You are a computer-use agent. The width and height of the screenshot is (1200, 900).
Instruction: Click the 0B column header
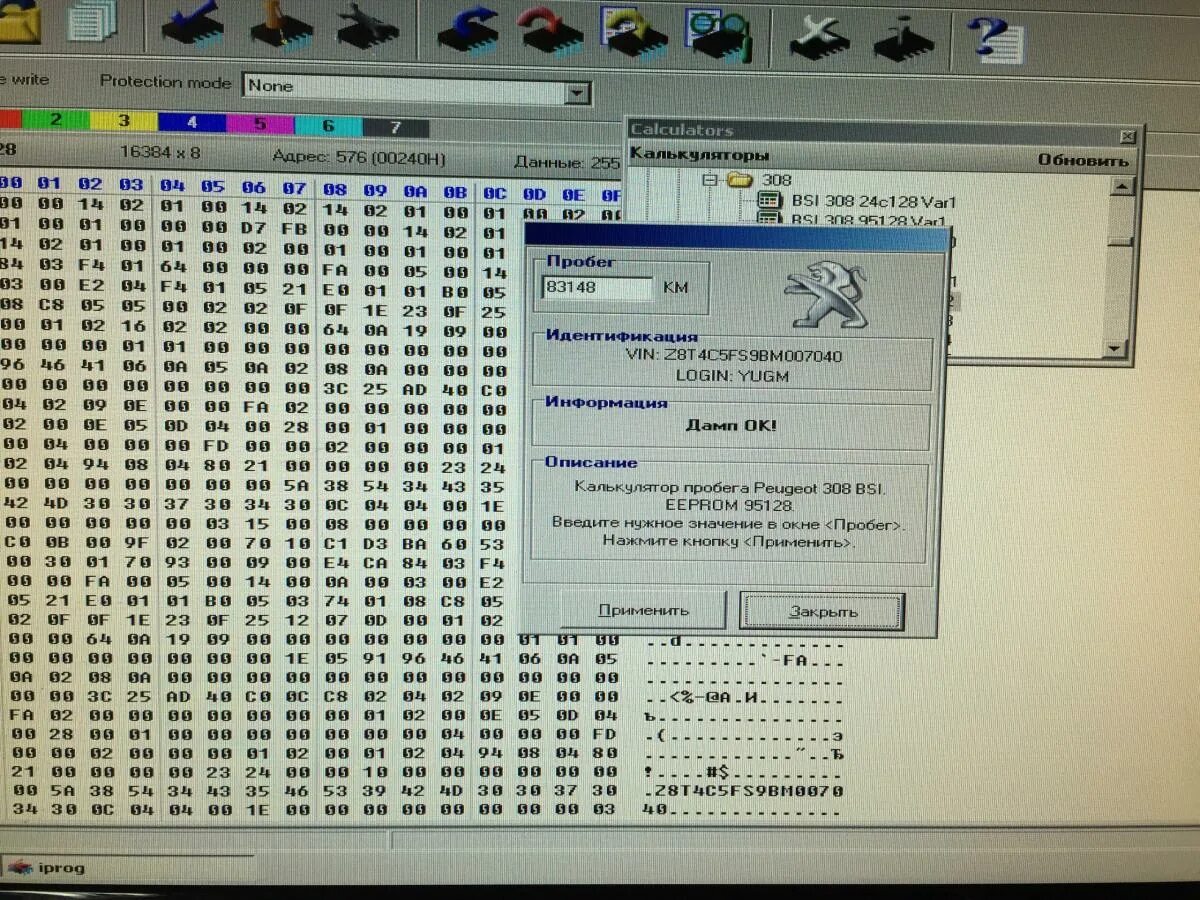click(x=455, y=191)
